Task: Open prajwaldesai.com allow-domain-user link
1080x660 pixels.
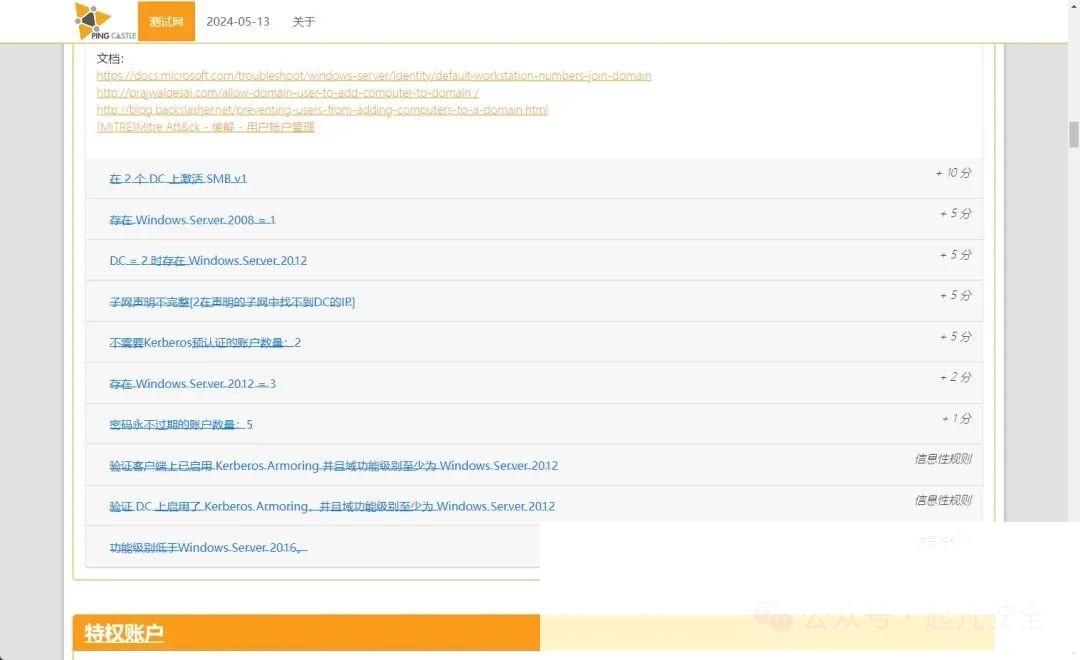Action: (x=287, y=92)
